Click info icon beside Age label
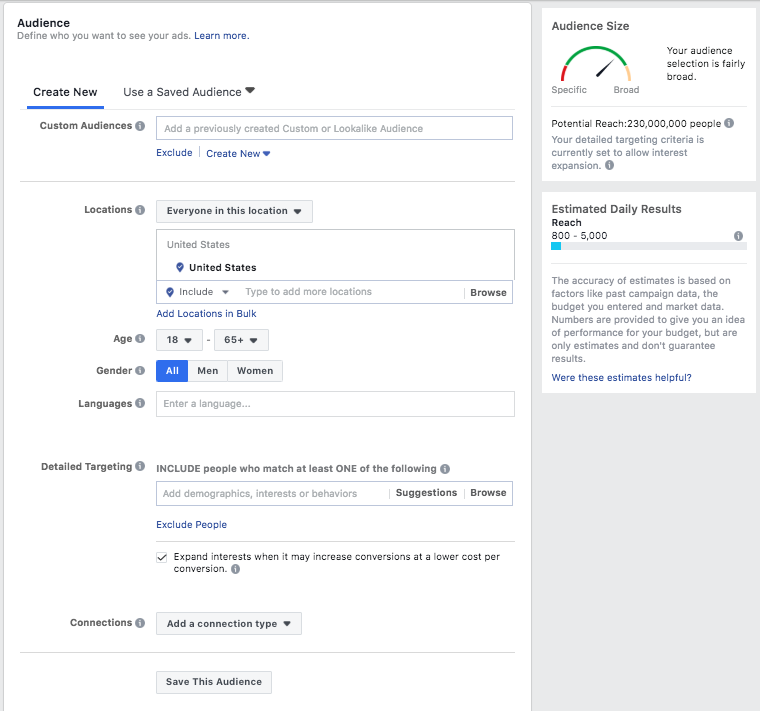760x711 pixels. (x=140, y=338)
